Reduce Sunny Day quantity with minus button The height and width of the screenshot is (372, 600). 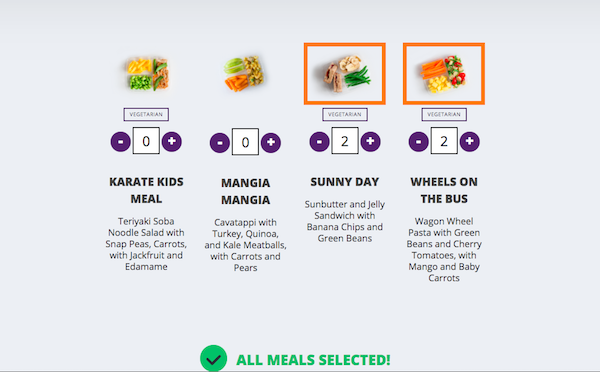point(319,142)
